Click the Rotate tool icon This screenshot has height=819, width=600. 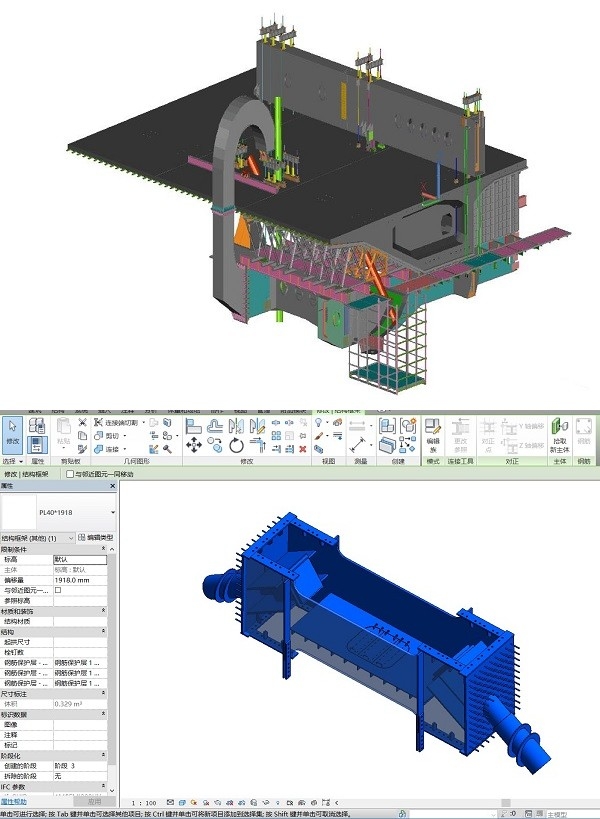(236, 445)
